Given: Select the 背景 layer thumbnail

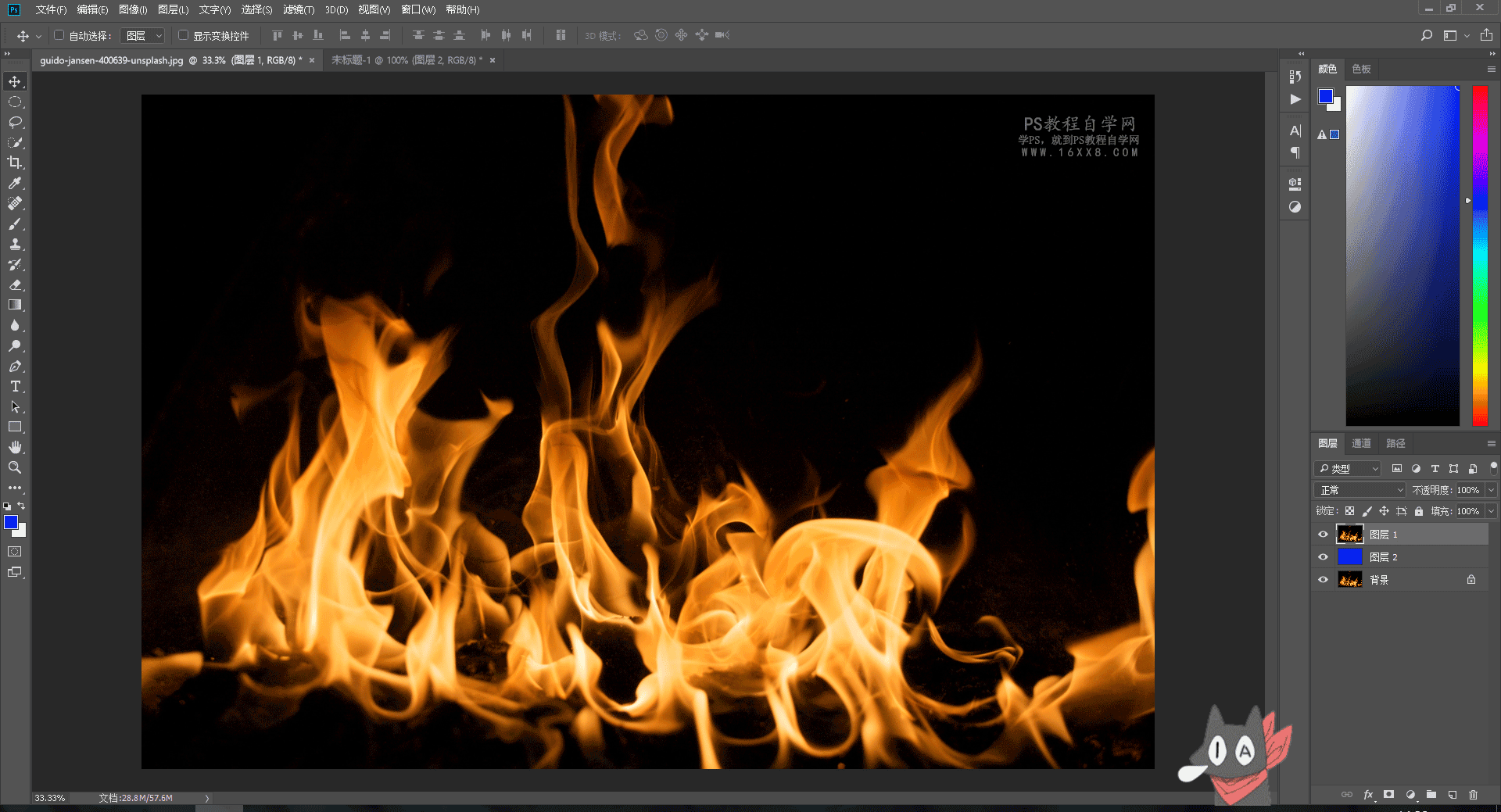Looking at the screenshot, I should pos(1349,580).
